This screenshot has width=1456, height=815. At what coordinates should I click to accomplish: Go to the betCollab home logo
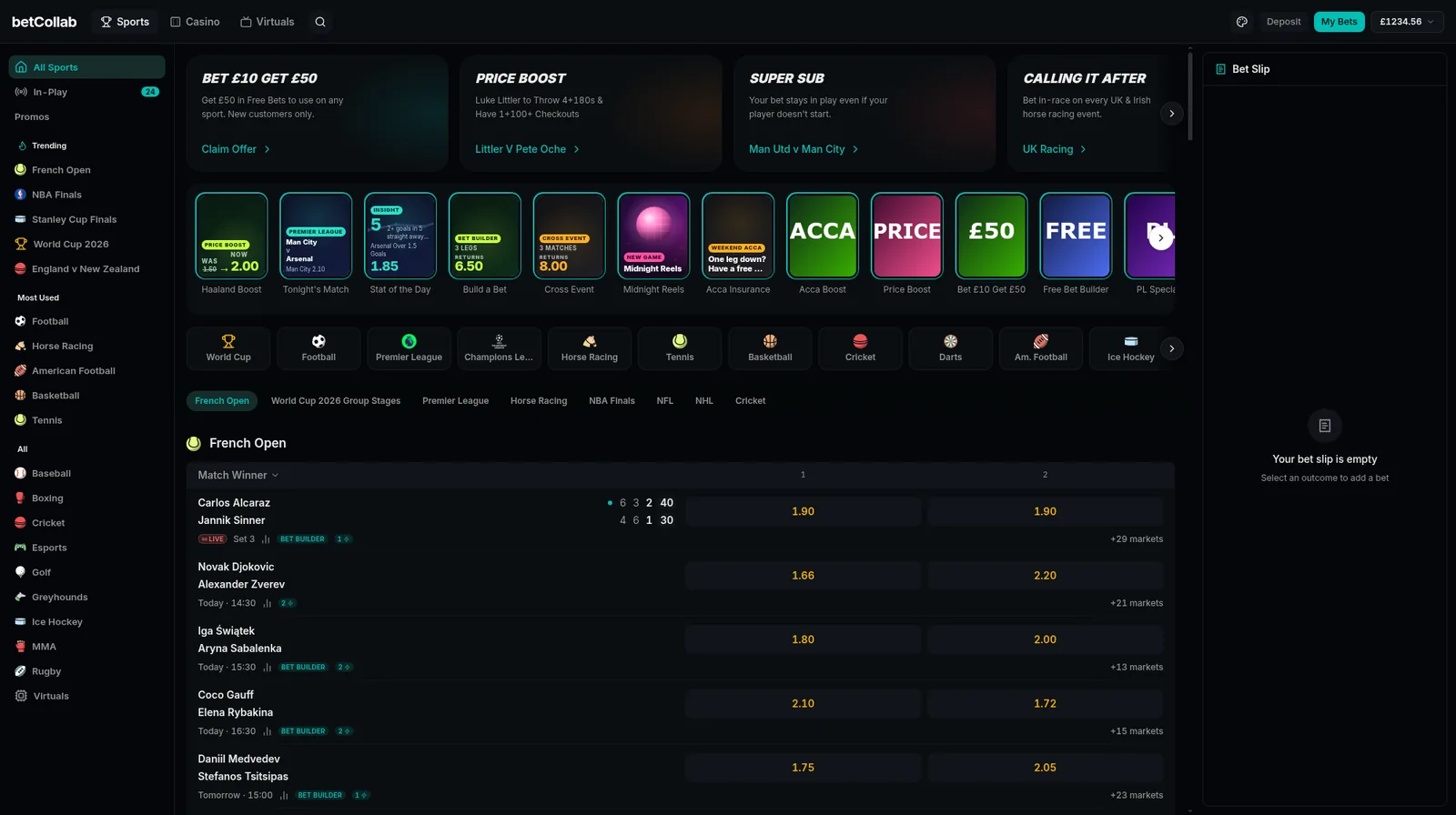(x=44, y=22)
